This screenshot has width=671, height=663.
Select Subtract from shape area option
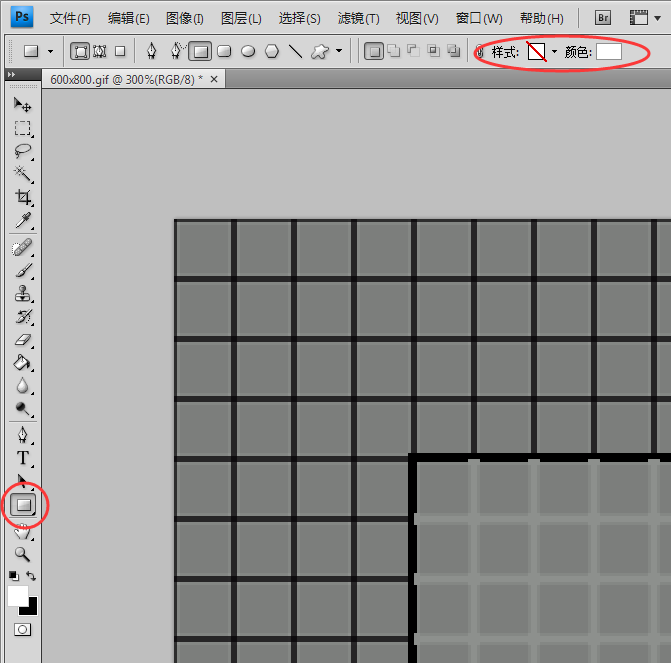[x=413, y=51]
